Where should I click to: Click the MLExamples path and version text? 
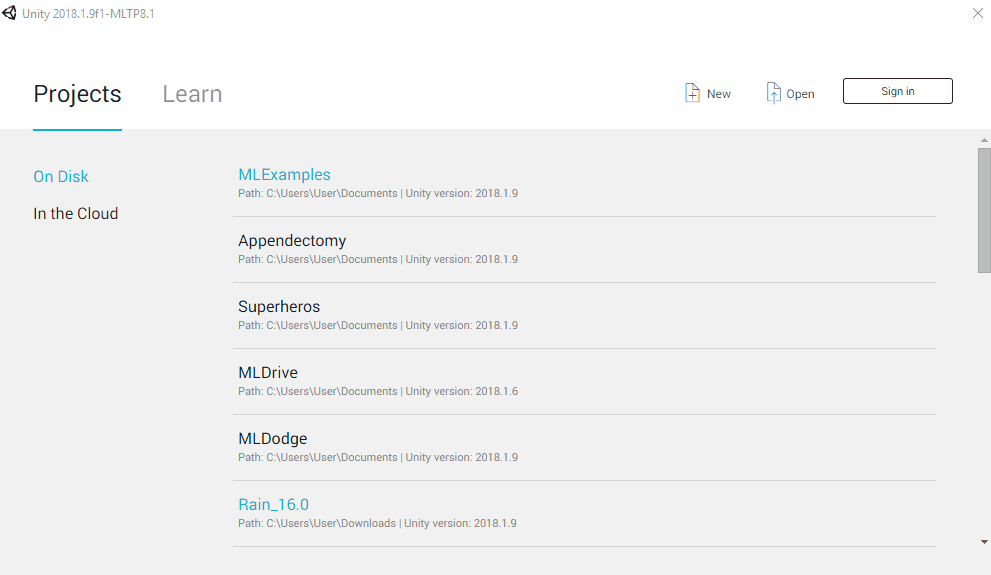point(378,193)
